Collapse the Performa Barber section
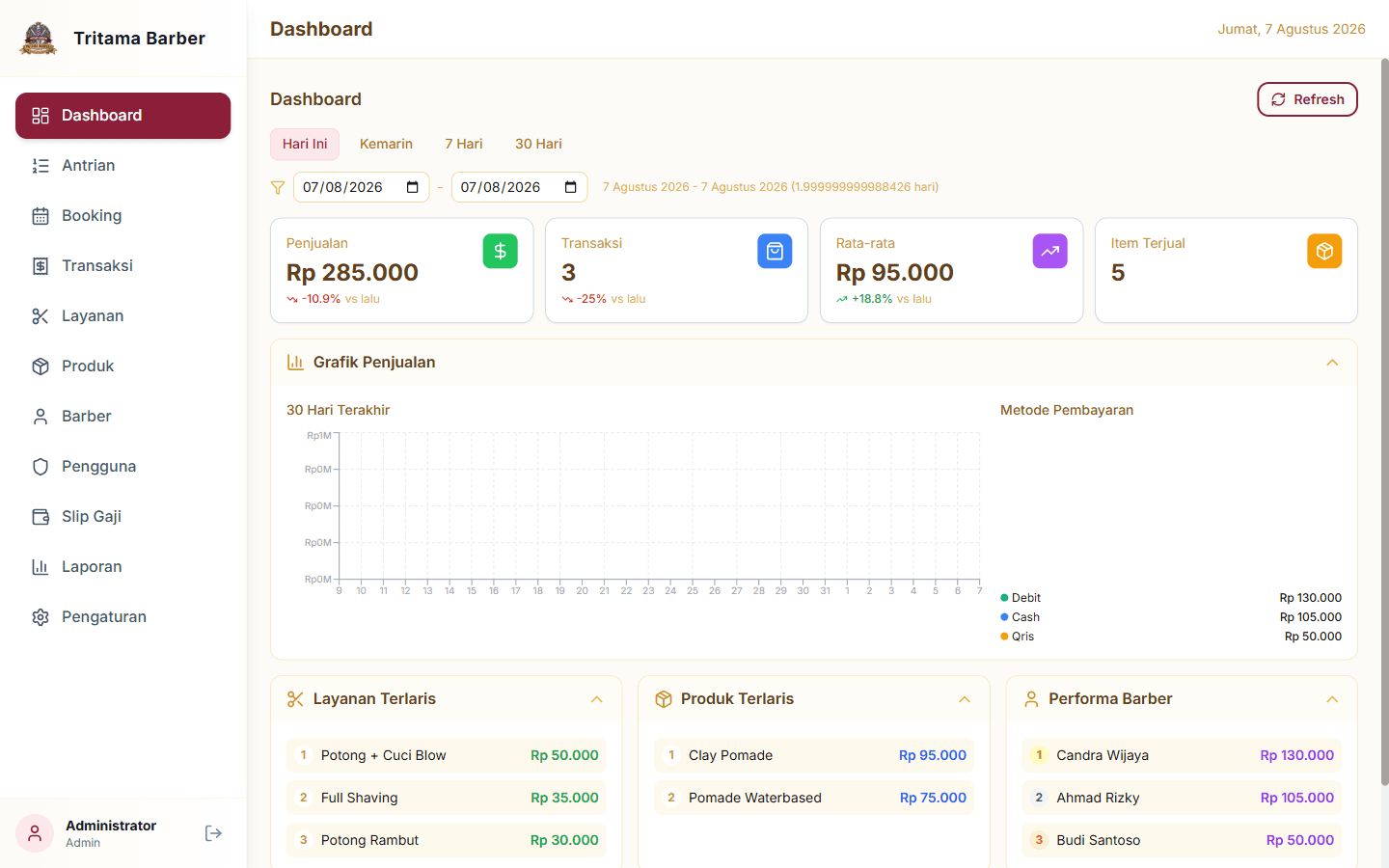The height and width of the screenshot is (868, 1389). [1332, 699]
